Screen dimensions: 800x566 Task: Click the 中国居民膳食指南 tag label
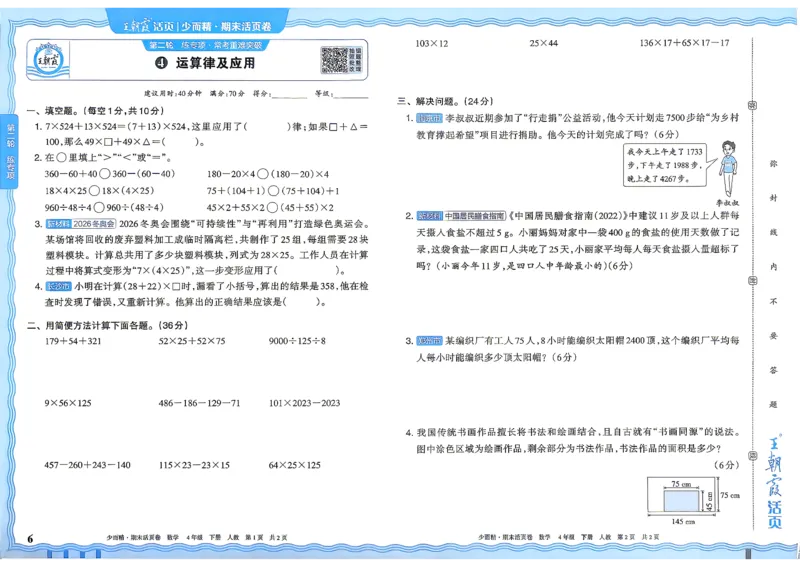pos(474,216)
